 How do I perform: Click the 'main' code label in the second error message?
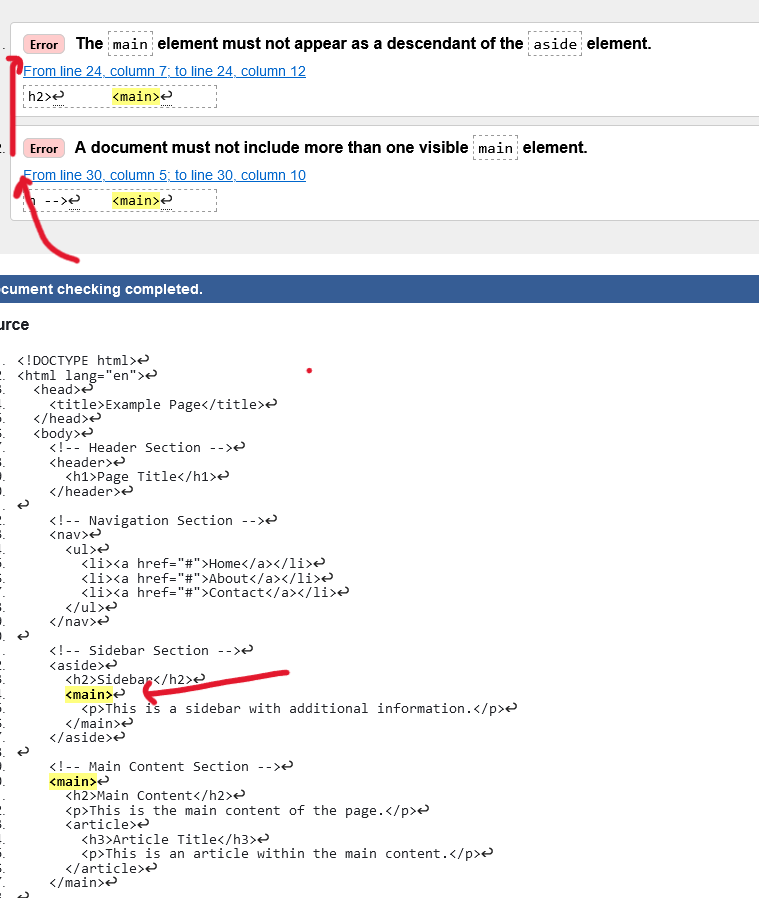click(495, 148)
